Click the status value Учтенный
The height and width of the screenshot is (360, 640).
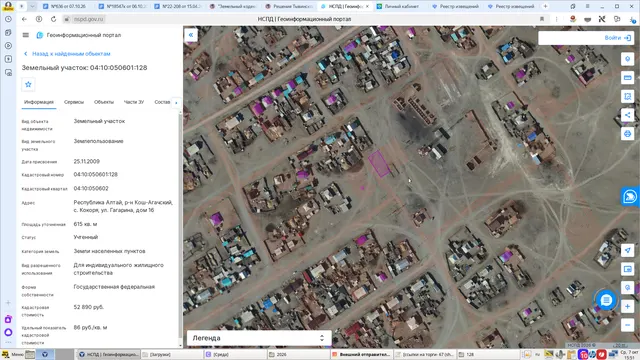tap(86, 237)
